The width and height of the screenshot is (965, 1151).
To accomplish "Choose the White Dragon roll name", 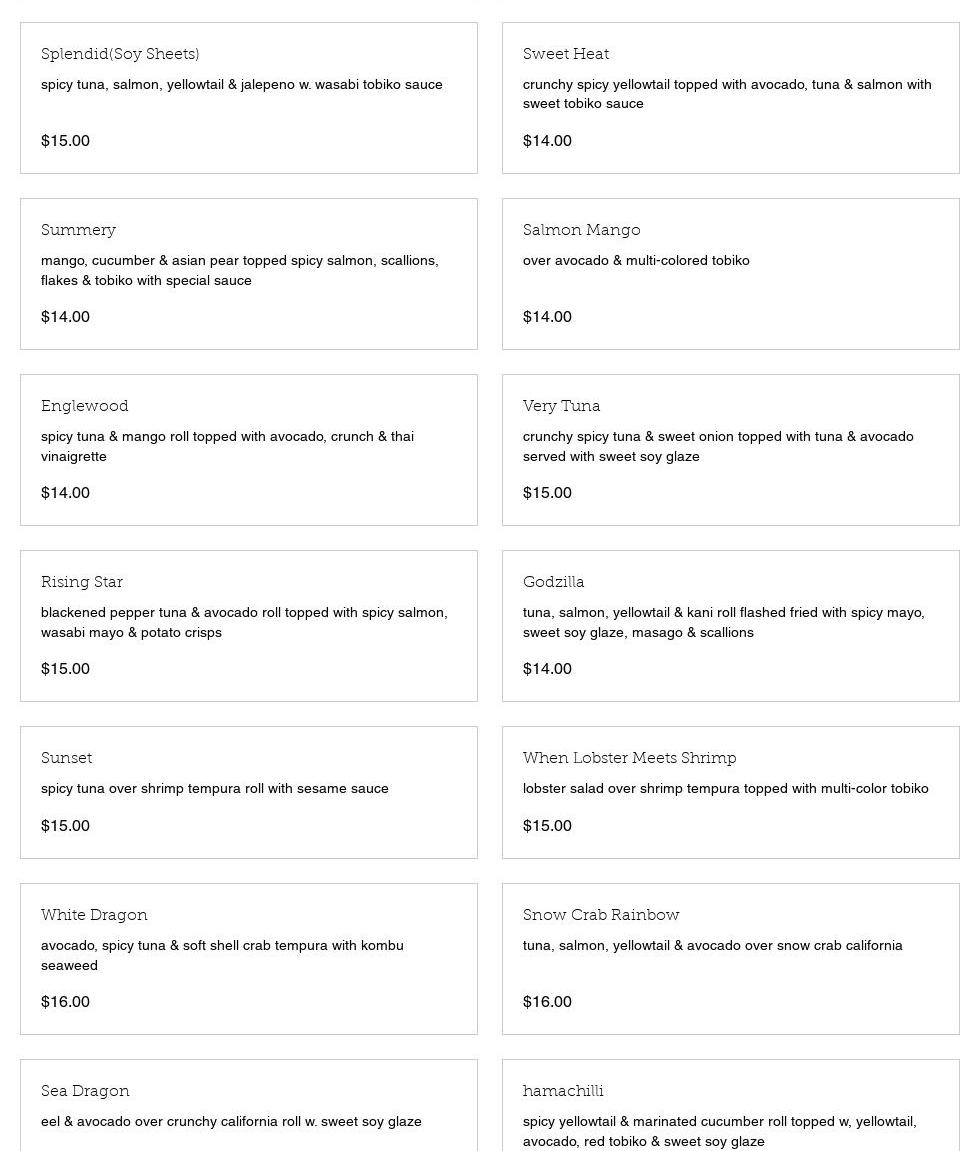I will pos(94,915).
